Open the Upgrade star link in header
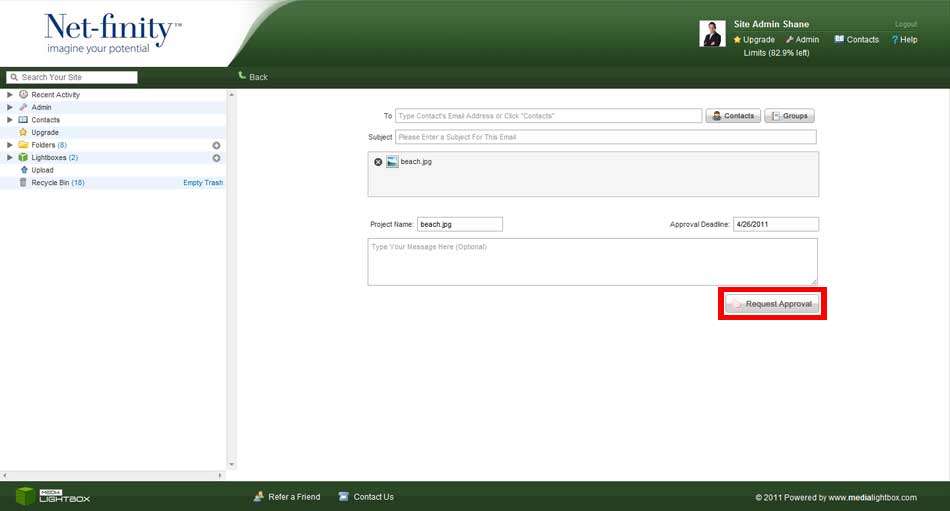The width and height of the screenshot is (950, 511). click(754, 40)
